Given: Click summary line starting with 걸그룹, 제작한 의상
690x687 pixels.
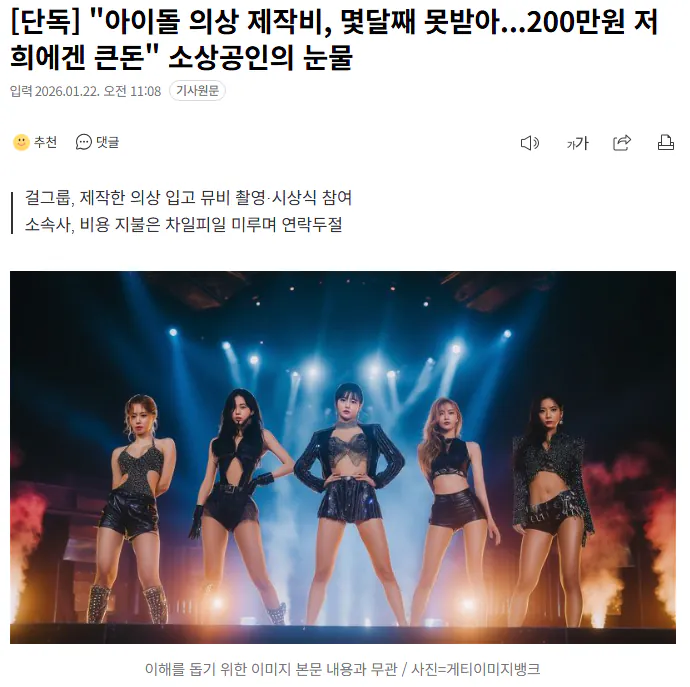Looking at the screenshot, I should (188, 198).
